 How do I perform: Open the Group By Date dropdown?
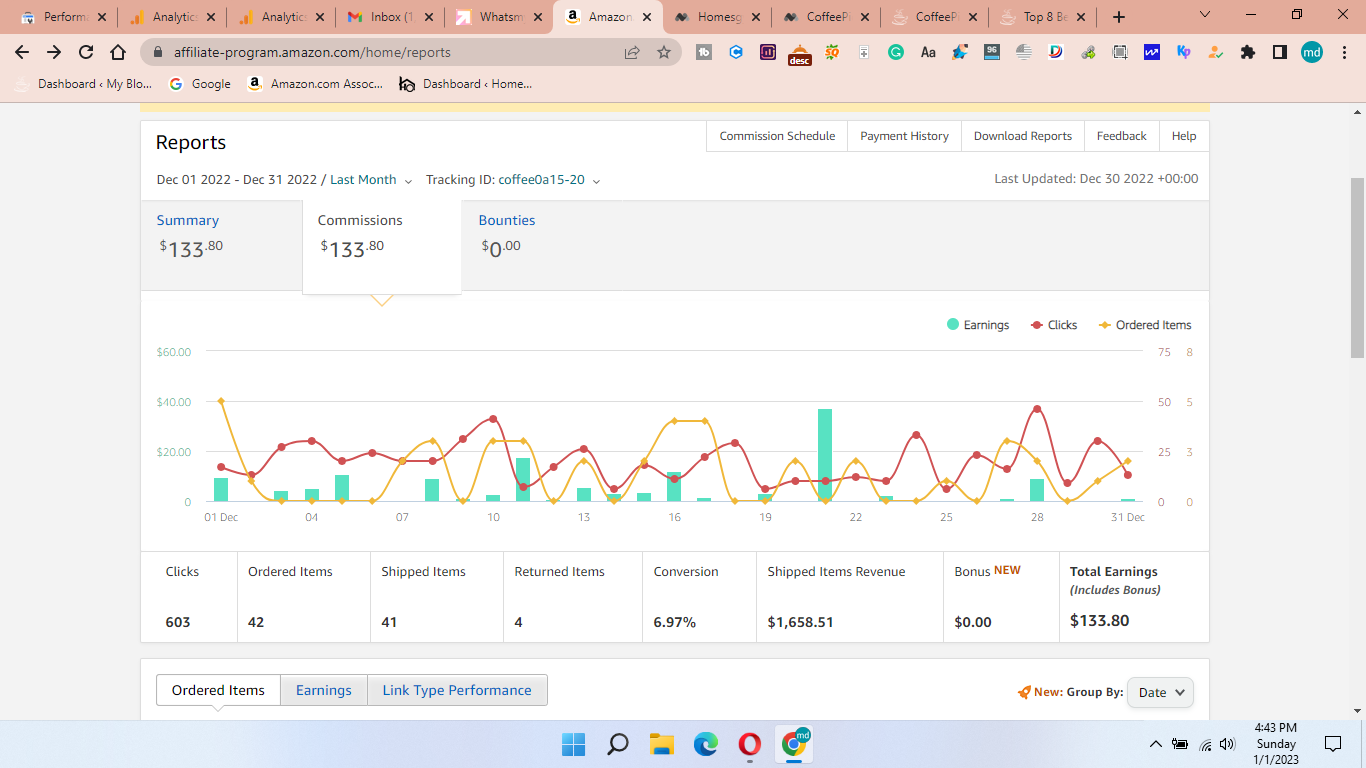(1160, 692)
